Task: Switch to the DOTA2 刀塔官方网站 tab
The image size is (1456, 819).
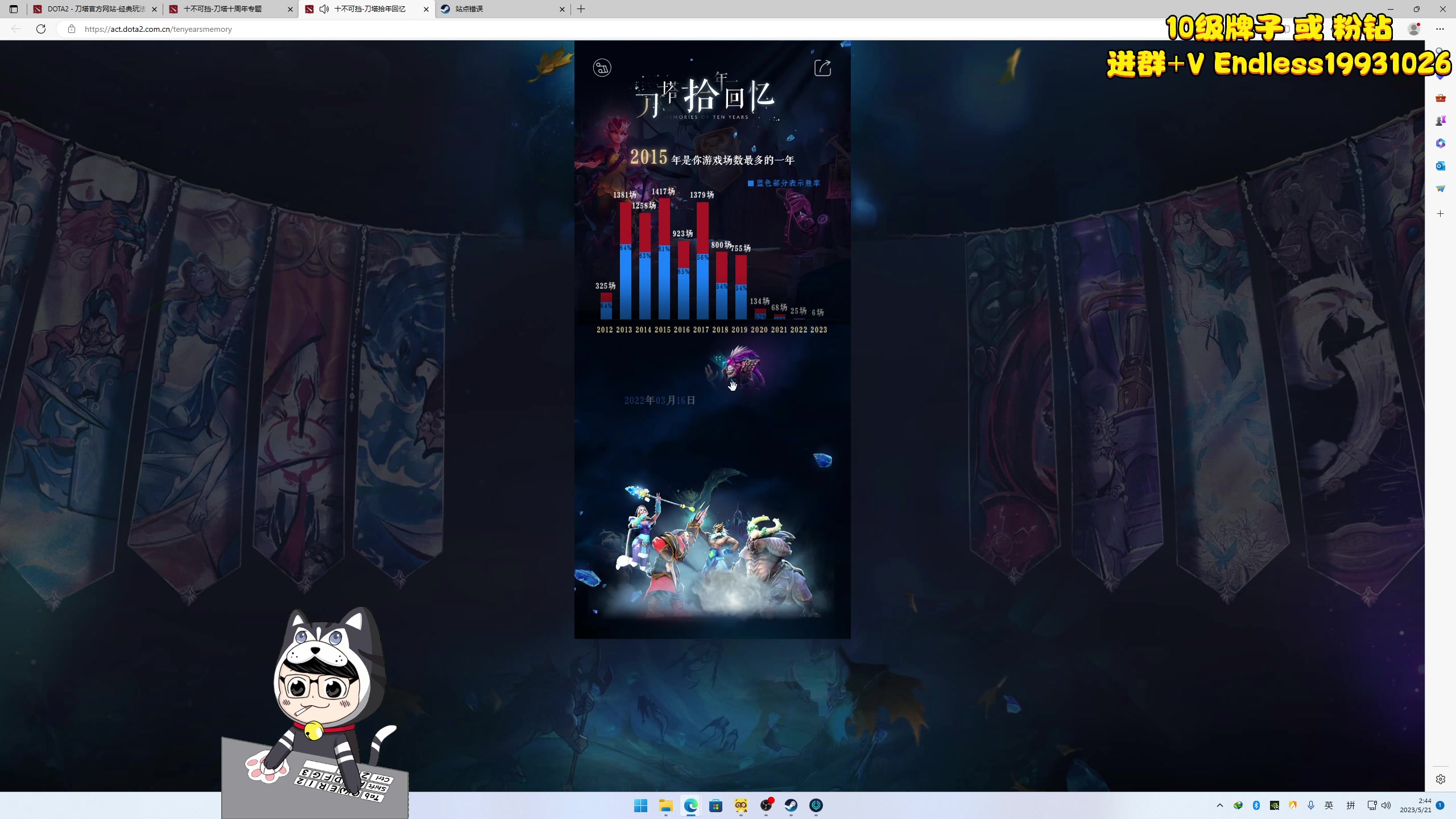Action: point(94,9)
